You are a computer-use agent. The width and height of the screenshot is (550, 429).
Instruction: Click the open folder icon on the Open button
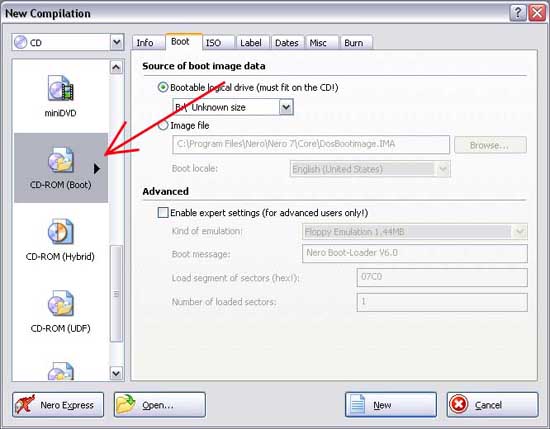(x=127, y=404)
